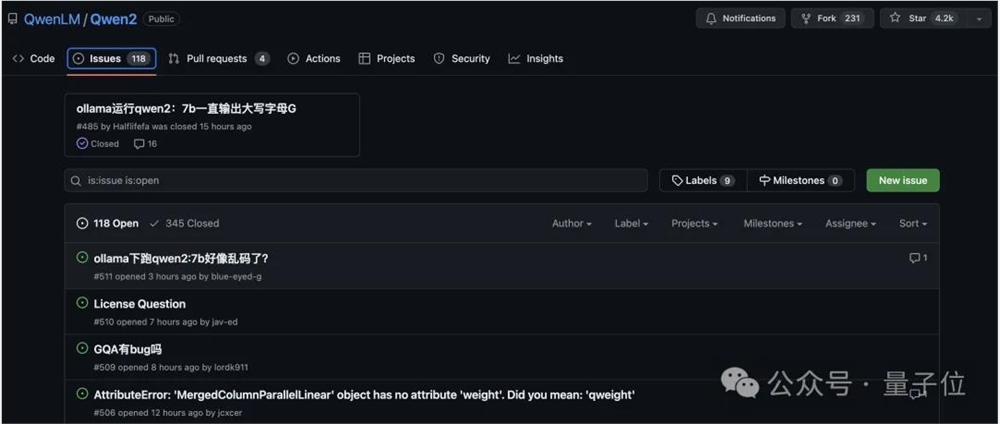1000x424 pixels.
Task: Open the Projects filter dropdown
Action: click(695, 223)
